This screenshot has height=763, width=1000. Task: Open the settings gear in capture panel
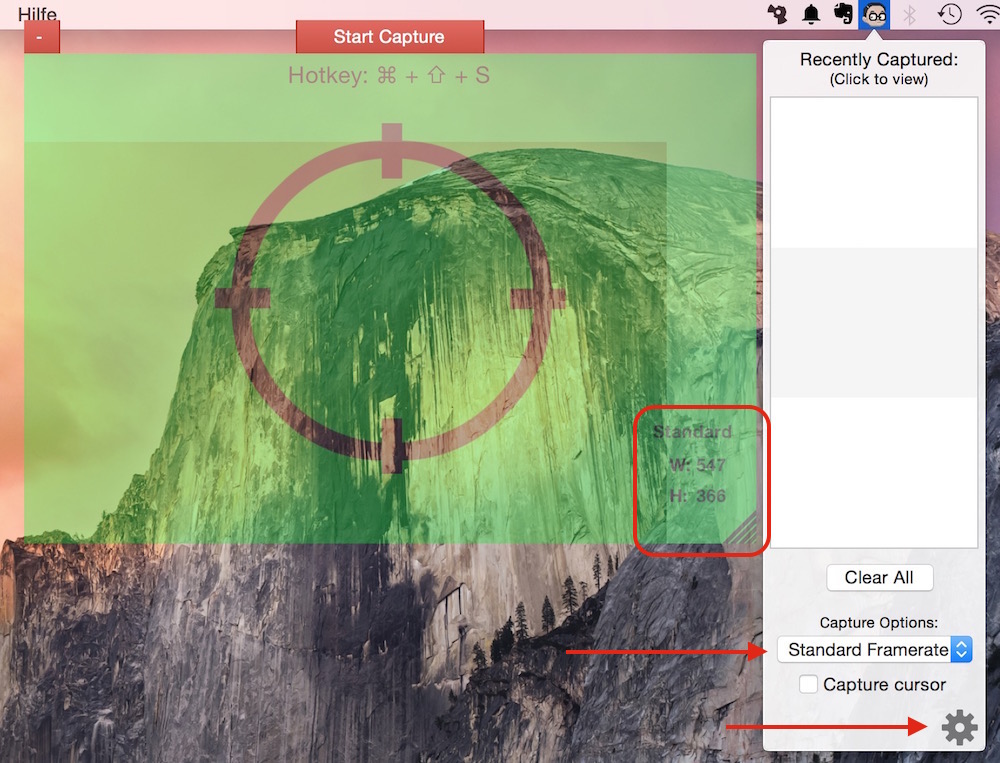[959, 728]
